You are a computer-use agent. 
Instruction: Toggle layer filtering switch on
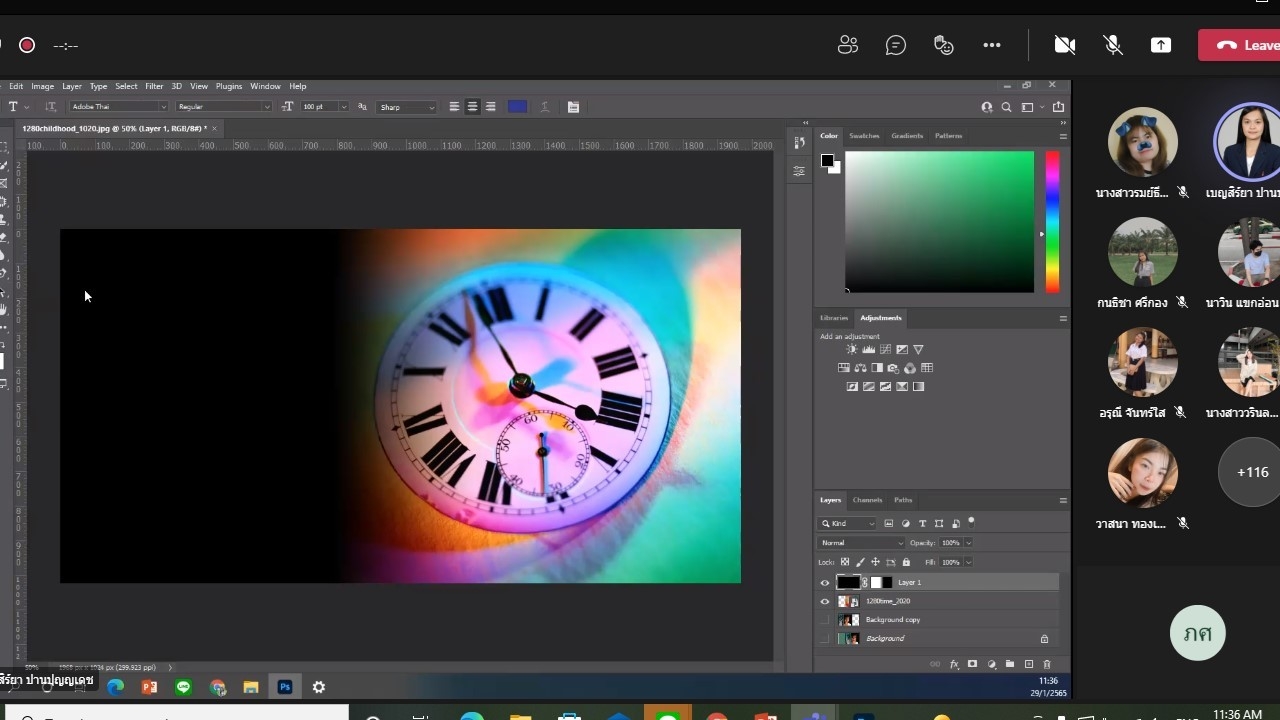[971, 522]
